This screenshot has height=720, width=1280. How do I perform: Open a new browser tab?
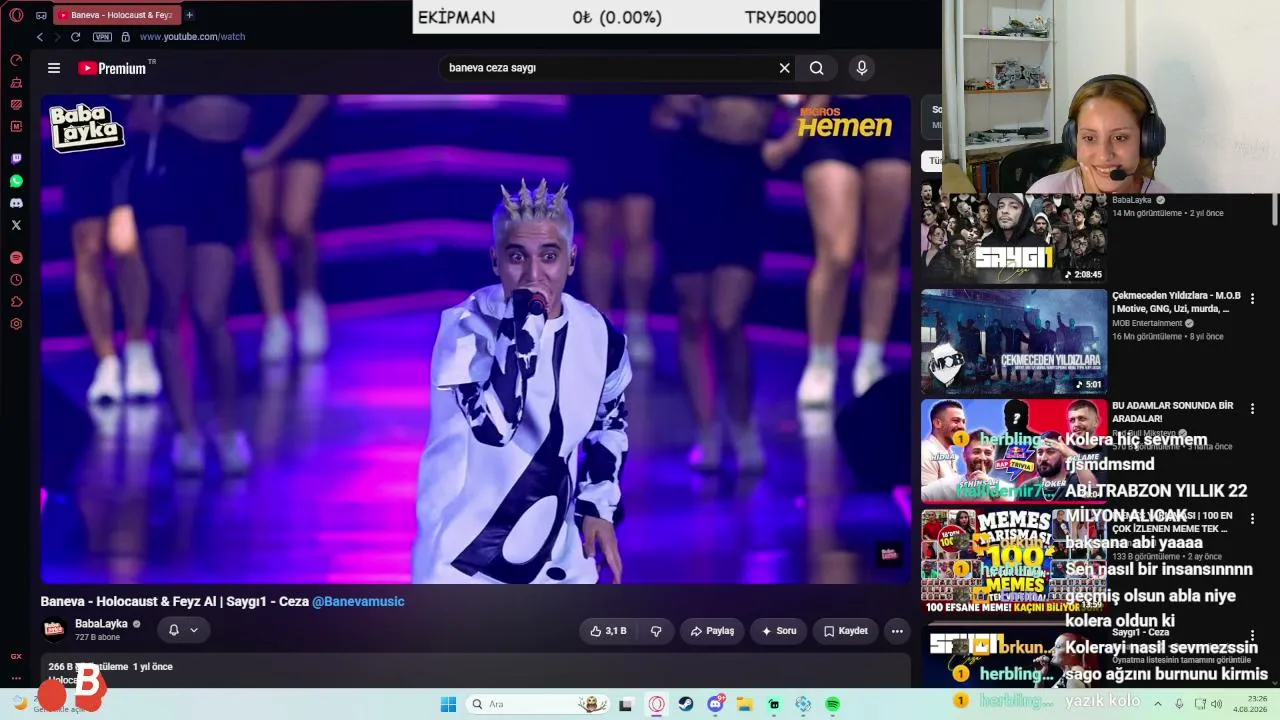(189, 15)
